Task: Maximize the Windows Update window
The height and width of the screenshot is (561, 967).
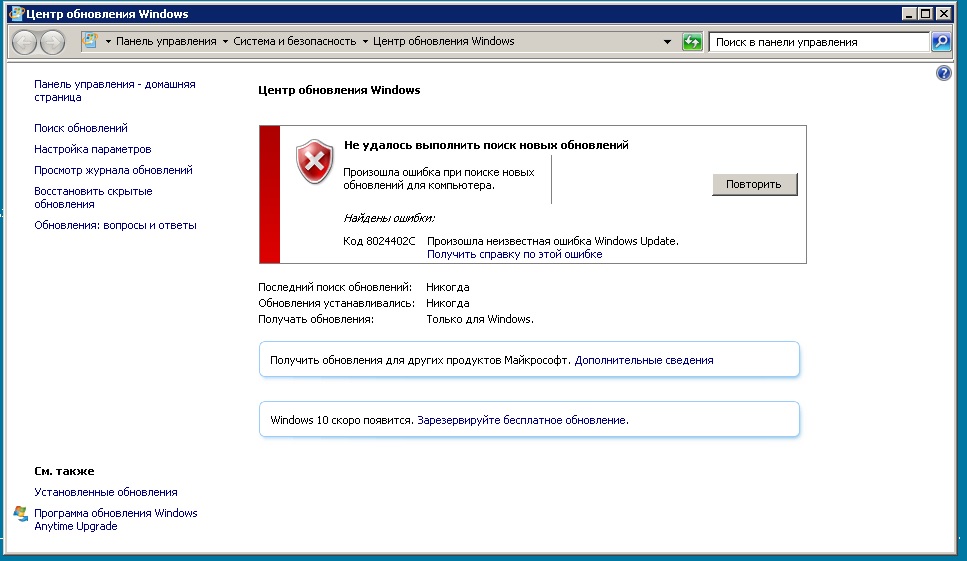Action: [926, 14]
